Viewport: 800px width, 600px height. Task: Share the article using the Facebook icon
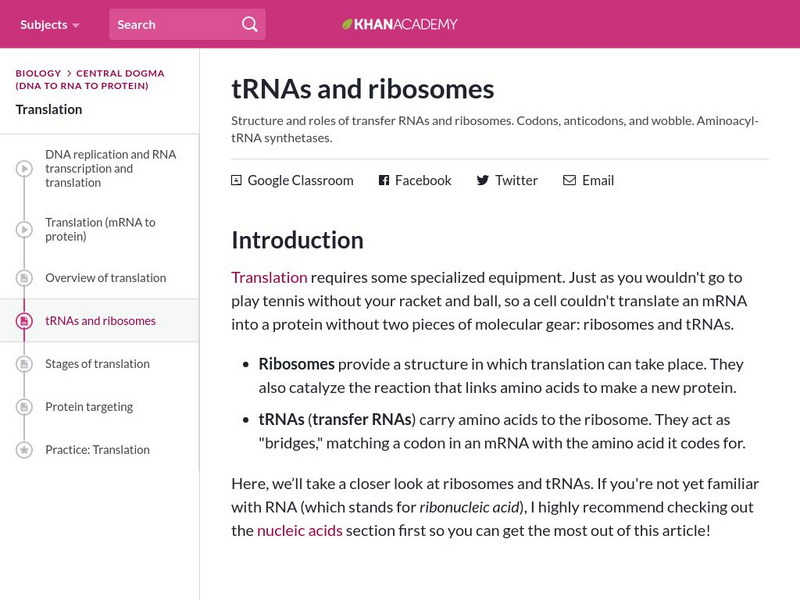pos(382,180)
